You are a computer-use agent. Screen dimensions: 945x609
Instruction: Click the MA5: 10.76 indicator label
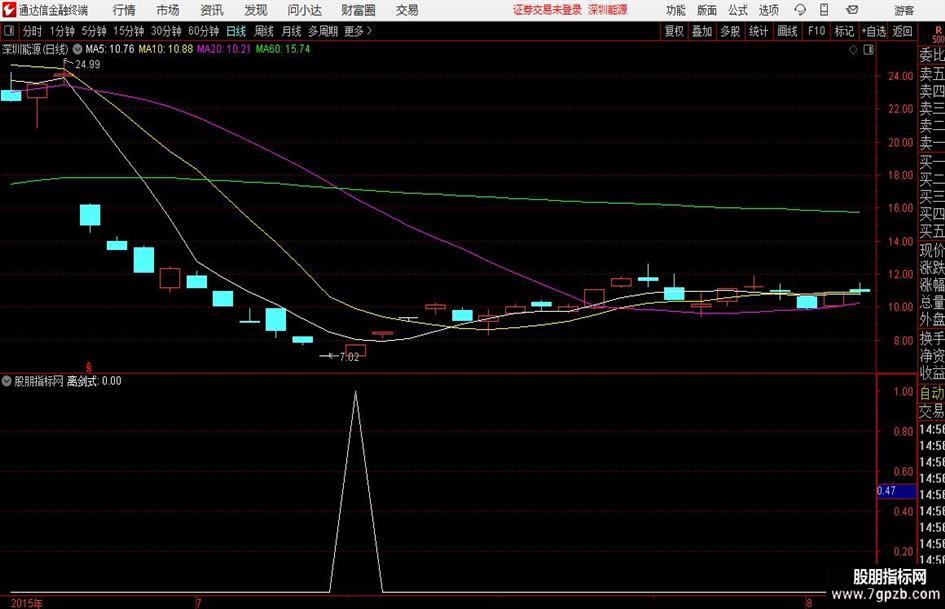coord(110,49)
